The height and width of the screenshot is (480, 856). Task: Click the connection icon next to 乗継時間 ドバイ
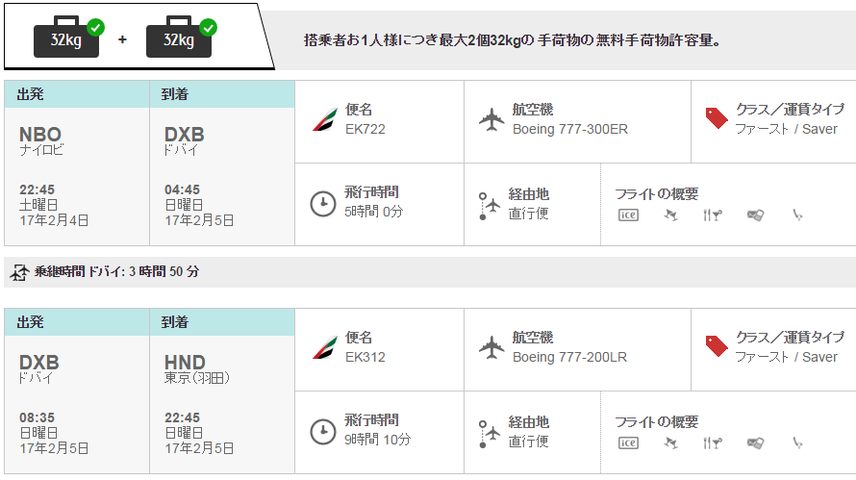tap(19, 272)
